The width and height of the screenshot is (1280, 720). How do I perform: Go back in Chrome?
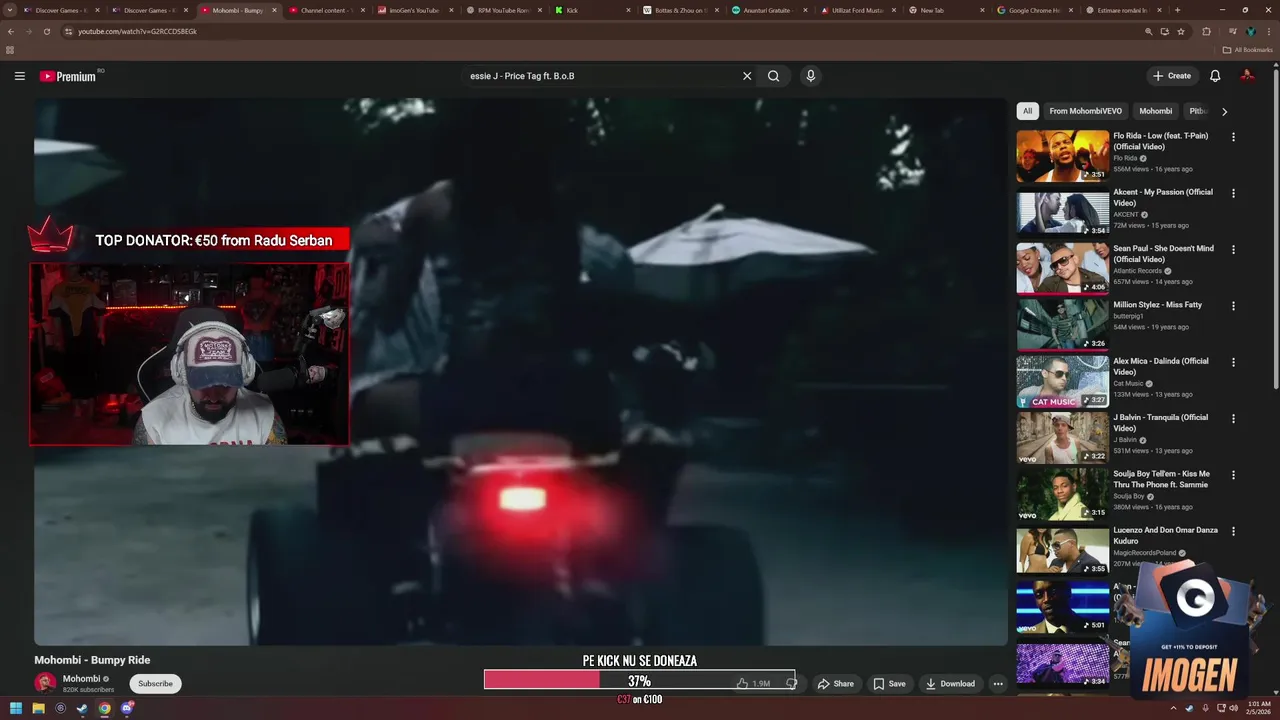pos(11,31)
